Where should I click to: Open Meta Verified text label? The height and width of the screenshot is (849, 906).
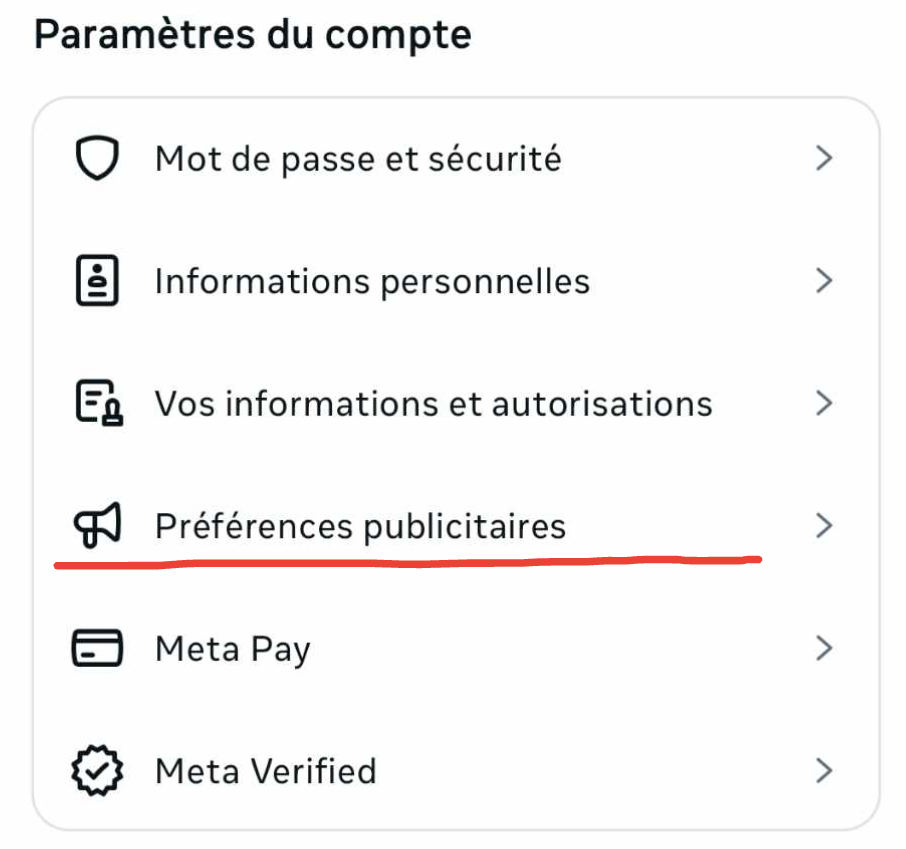pyautogui.click(x=266, y=772)
